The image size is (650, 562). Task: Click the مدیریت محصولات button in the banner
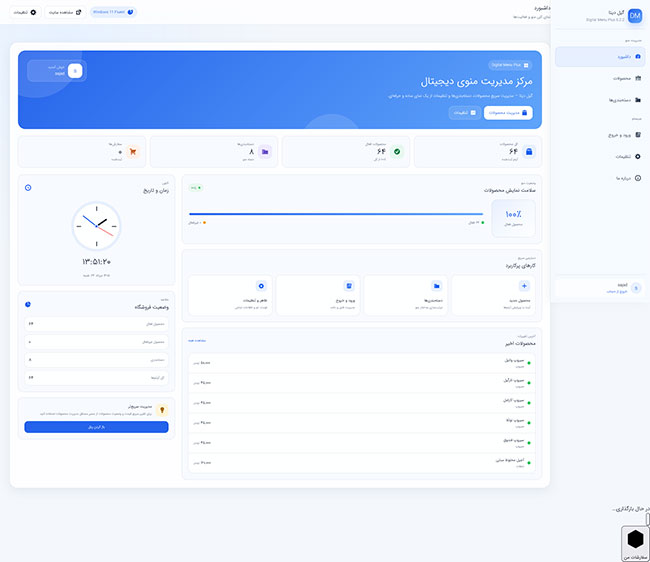pos(508,113)
